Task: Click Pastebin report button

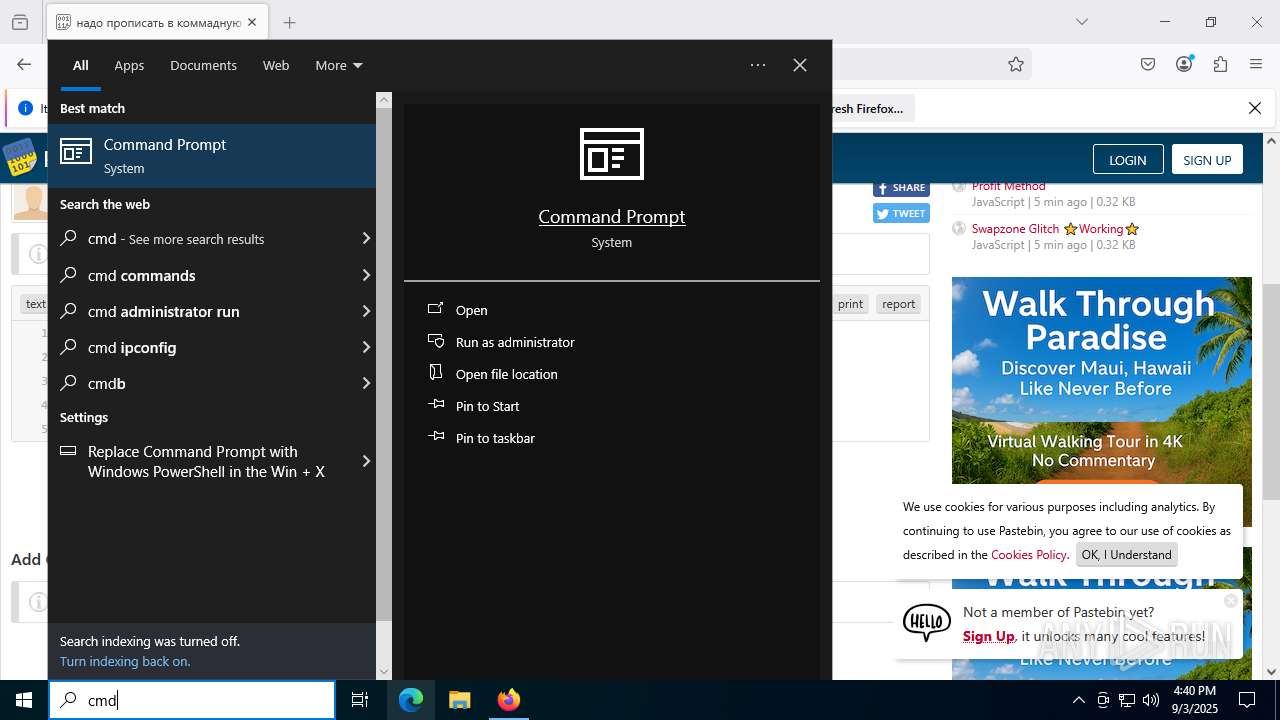Action: [898, 304]
